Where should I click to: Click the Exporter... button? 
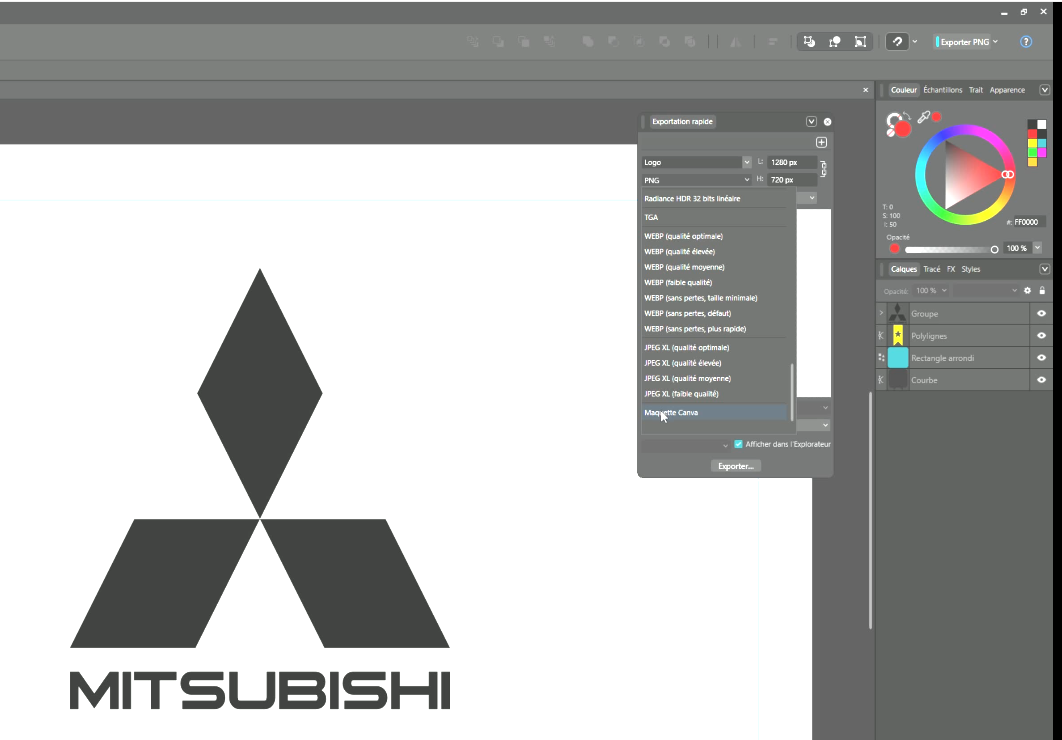735,466
